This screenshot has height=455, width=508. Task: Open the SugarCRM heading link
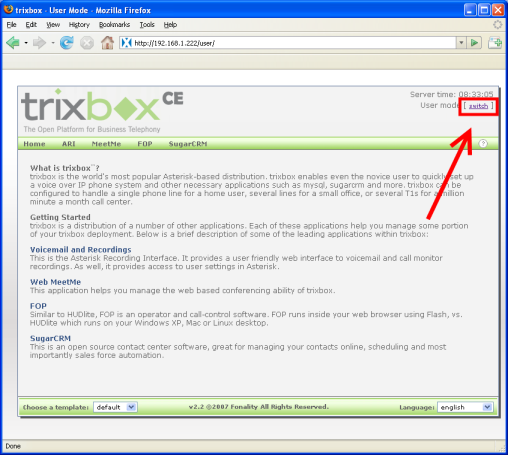pyautogui.click(x=50, y=338)
